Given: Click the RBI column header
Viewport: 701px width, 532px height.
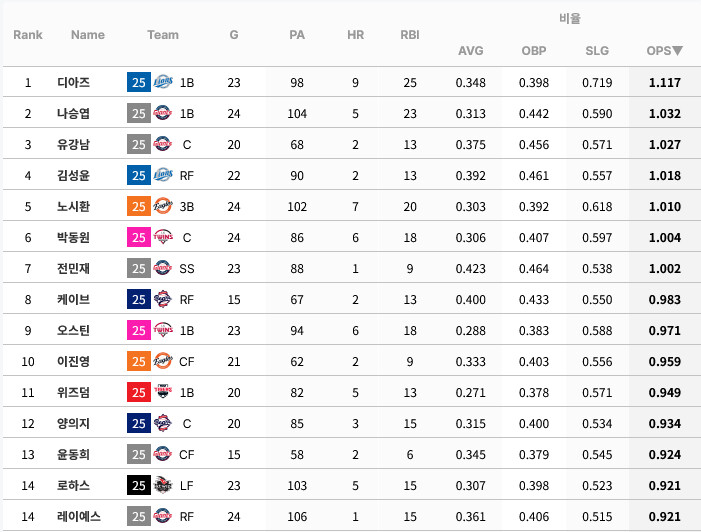Looking at the screenshot, I should [410, 34].
